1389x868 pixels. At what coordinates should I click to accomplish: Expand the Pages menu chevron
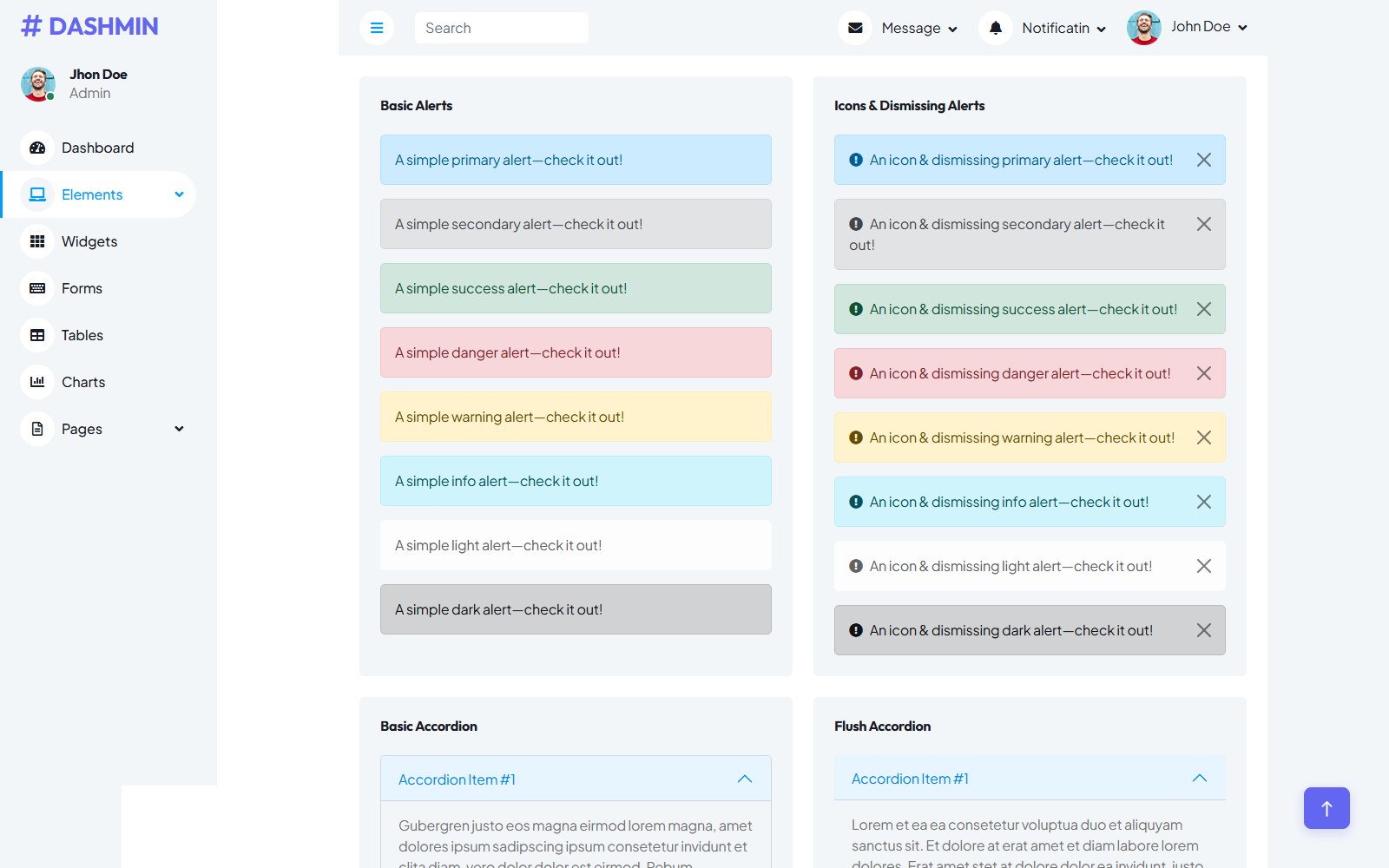click(179, 429)
